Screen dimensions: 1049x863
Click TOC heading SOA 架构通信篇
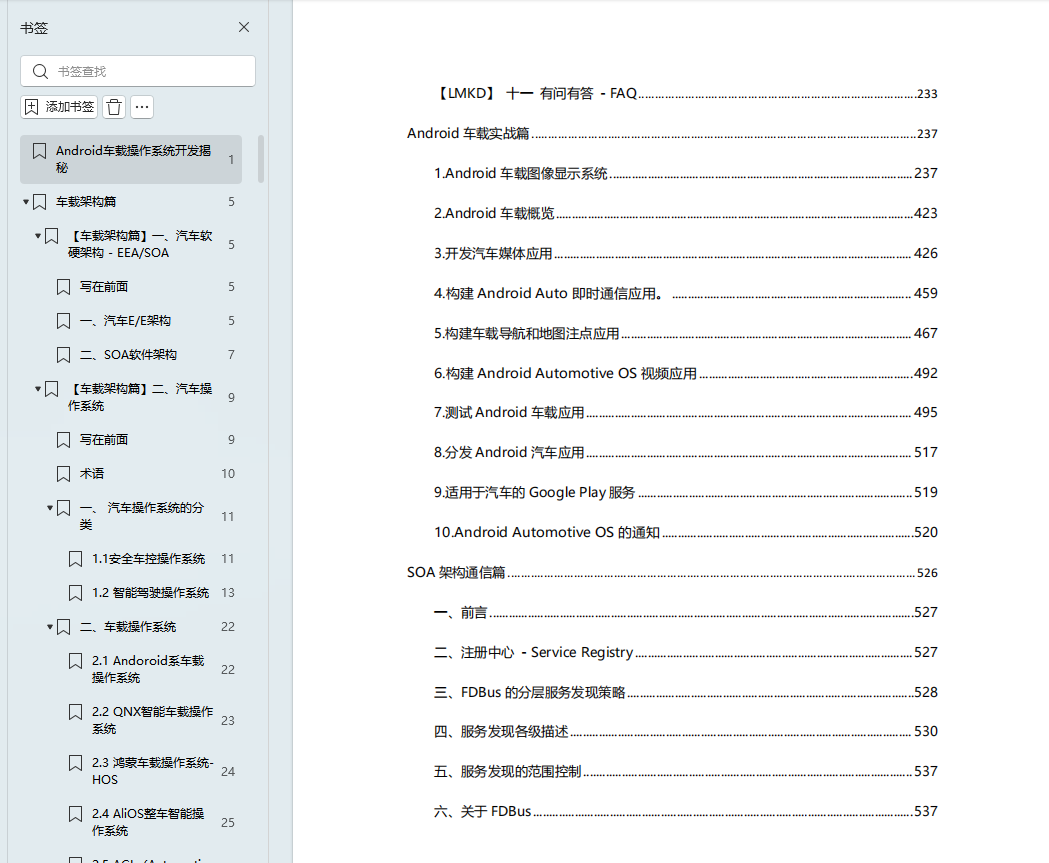pos(672,573)
